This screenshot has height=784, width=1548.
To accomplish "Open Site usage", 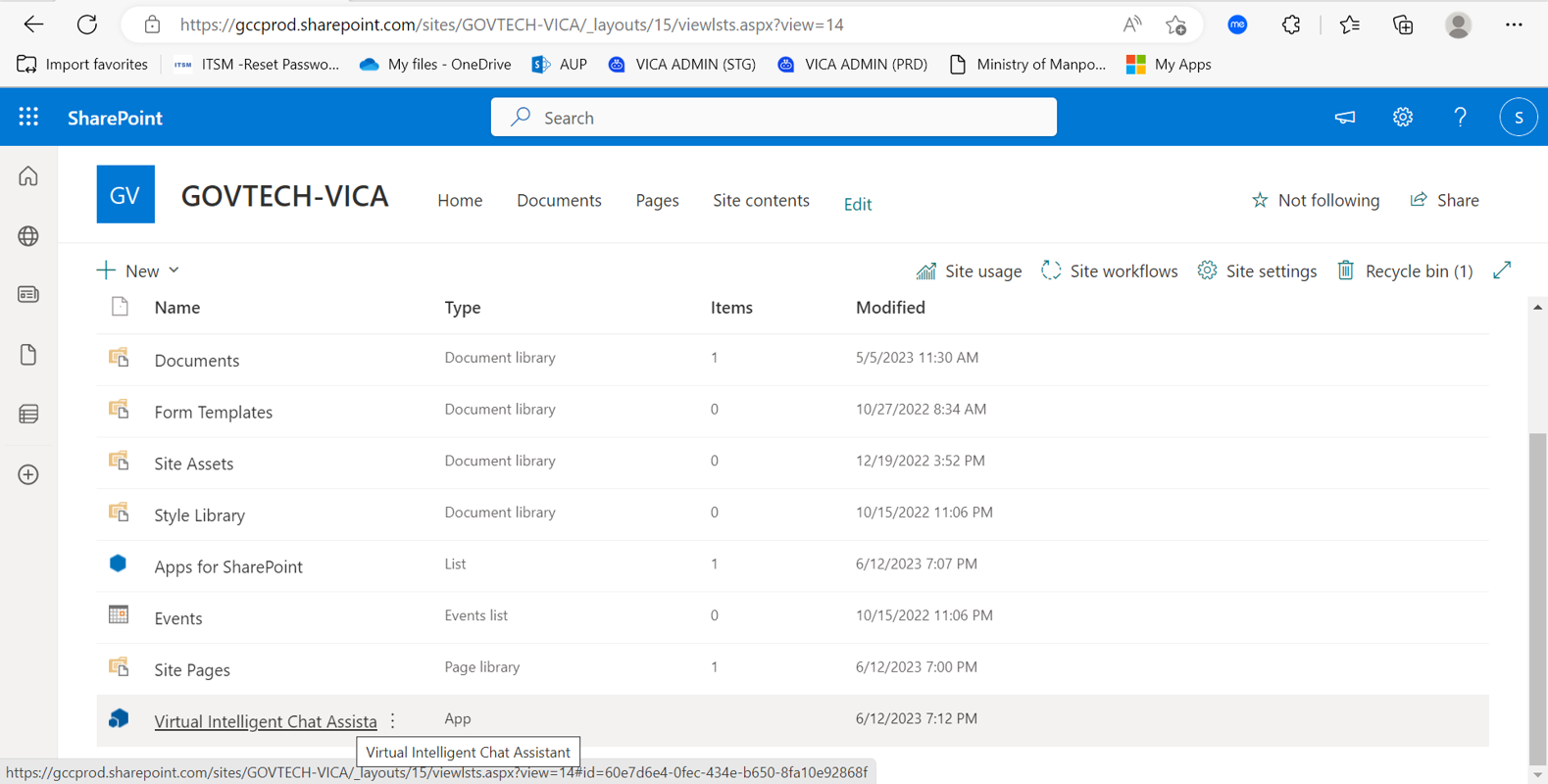I will 969,270.
